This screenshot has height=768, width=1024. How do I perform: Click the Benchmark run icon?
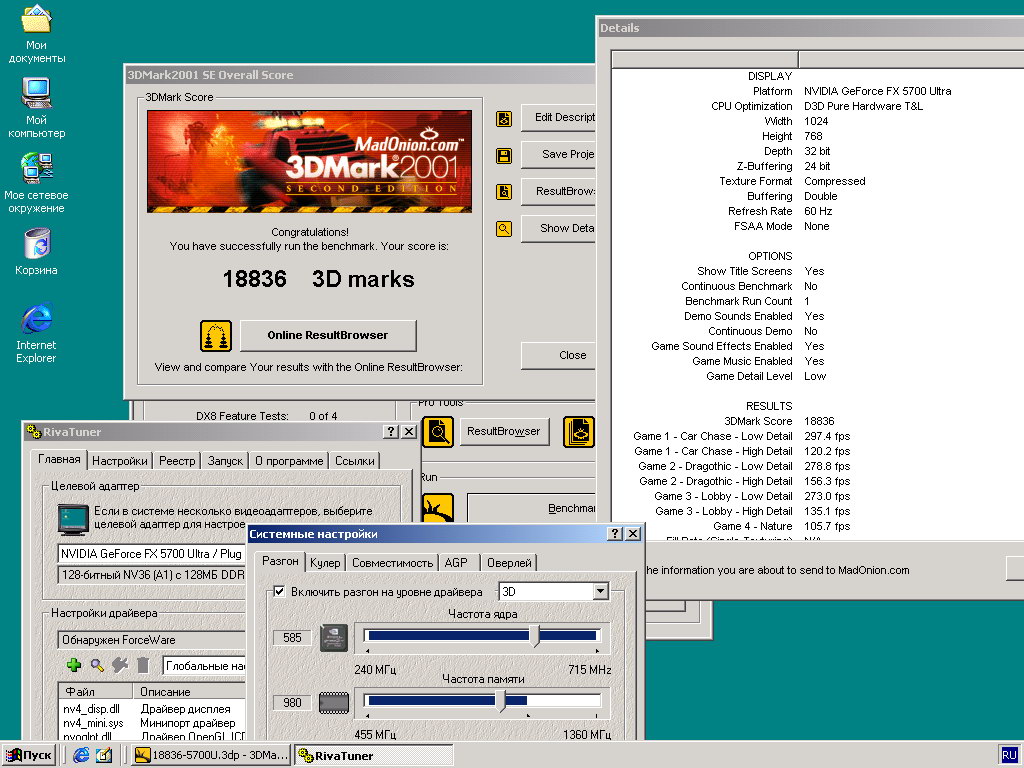point(438,507)
